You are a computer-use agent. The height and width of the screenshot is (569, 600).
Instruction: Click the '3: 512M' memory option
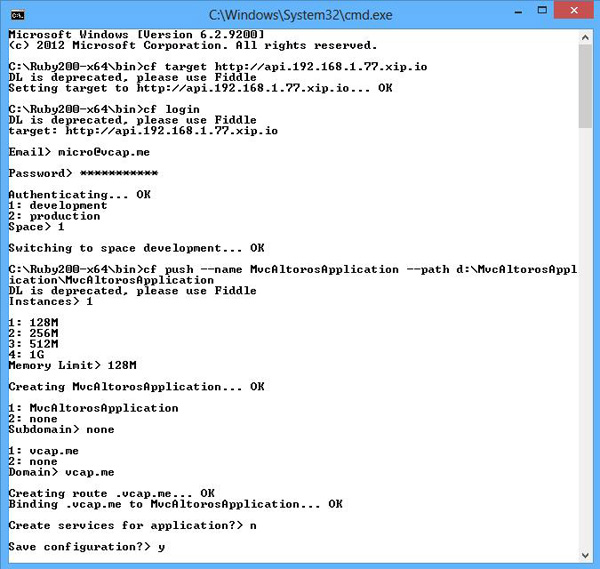[33, 344]
